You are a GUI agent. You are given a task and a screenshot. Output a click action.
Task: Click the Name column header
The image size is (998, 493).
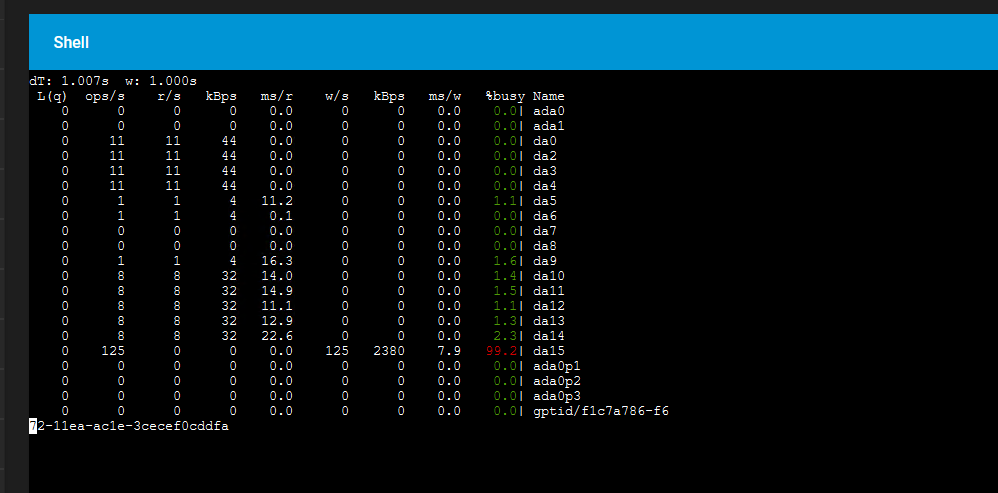click(x=548, y=96)
